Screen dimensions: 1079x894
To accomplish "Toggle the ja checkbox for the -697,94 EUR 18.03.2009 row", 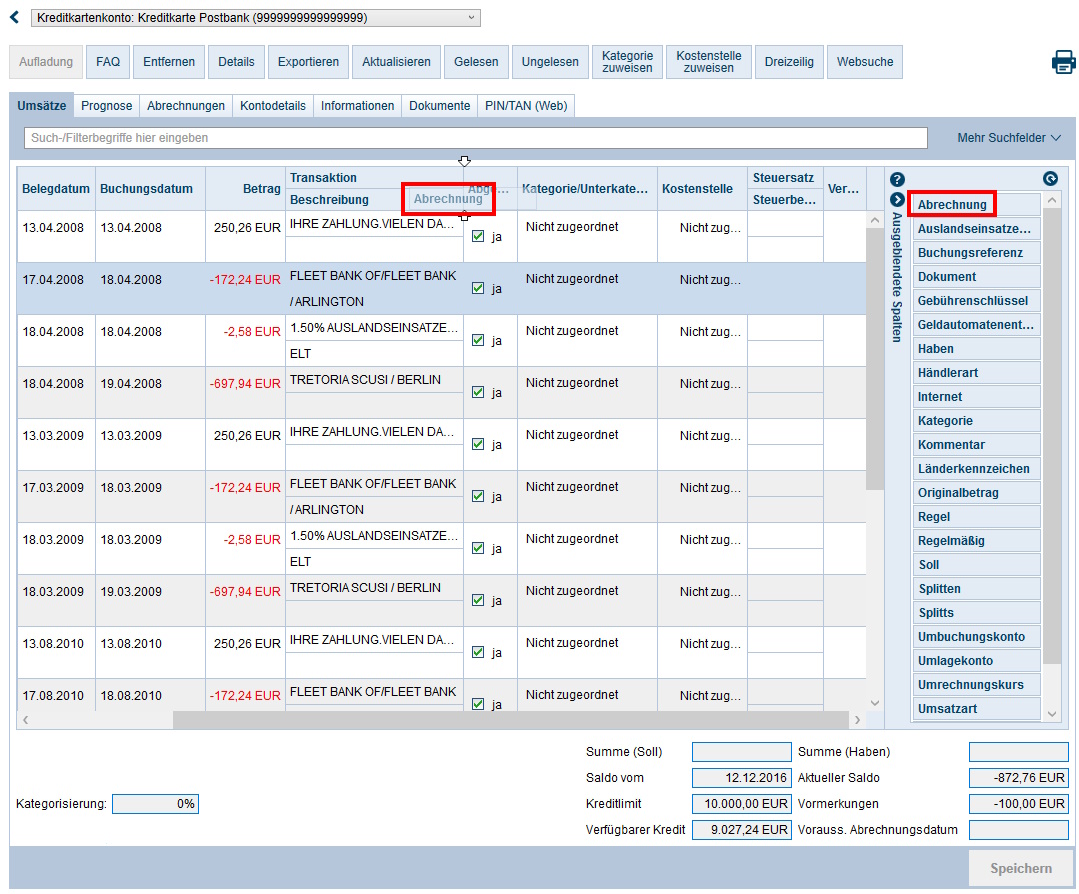I will 478,600.
